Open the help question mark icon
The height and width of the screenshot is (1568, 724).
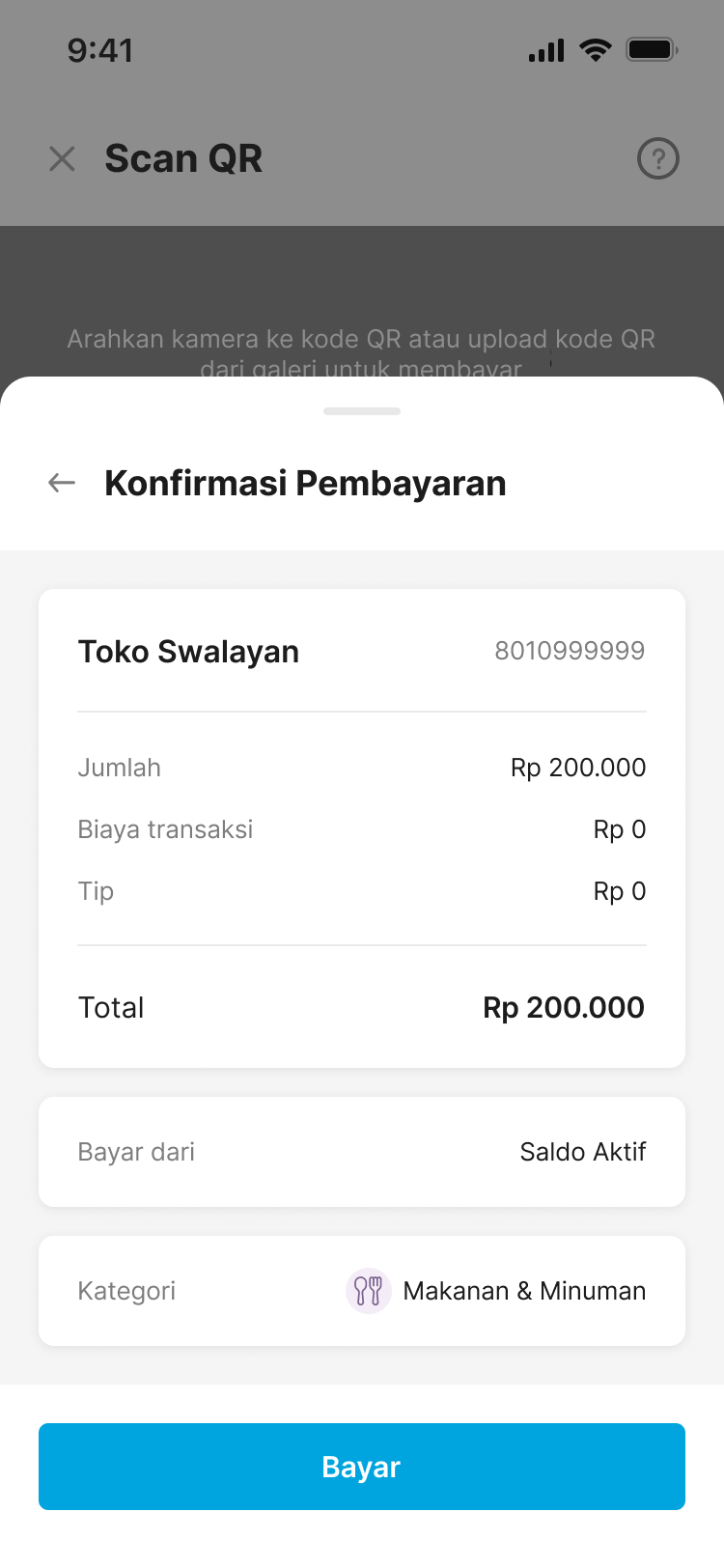pyautogui.click(x=658, y=159)
